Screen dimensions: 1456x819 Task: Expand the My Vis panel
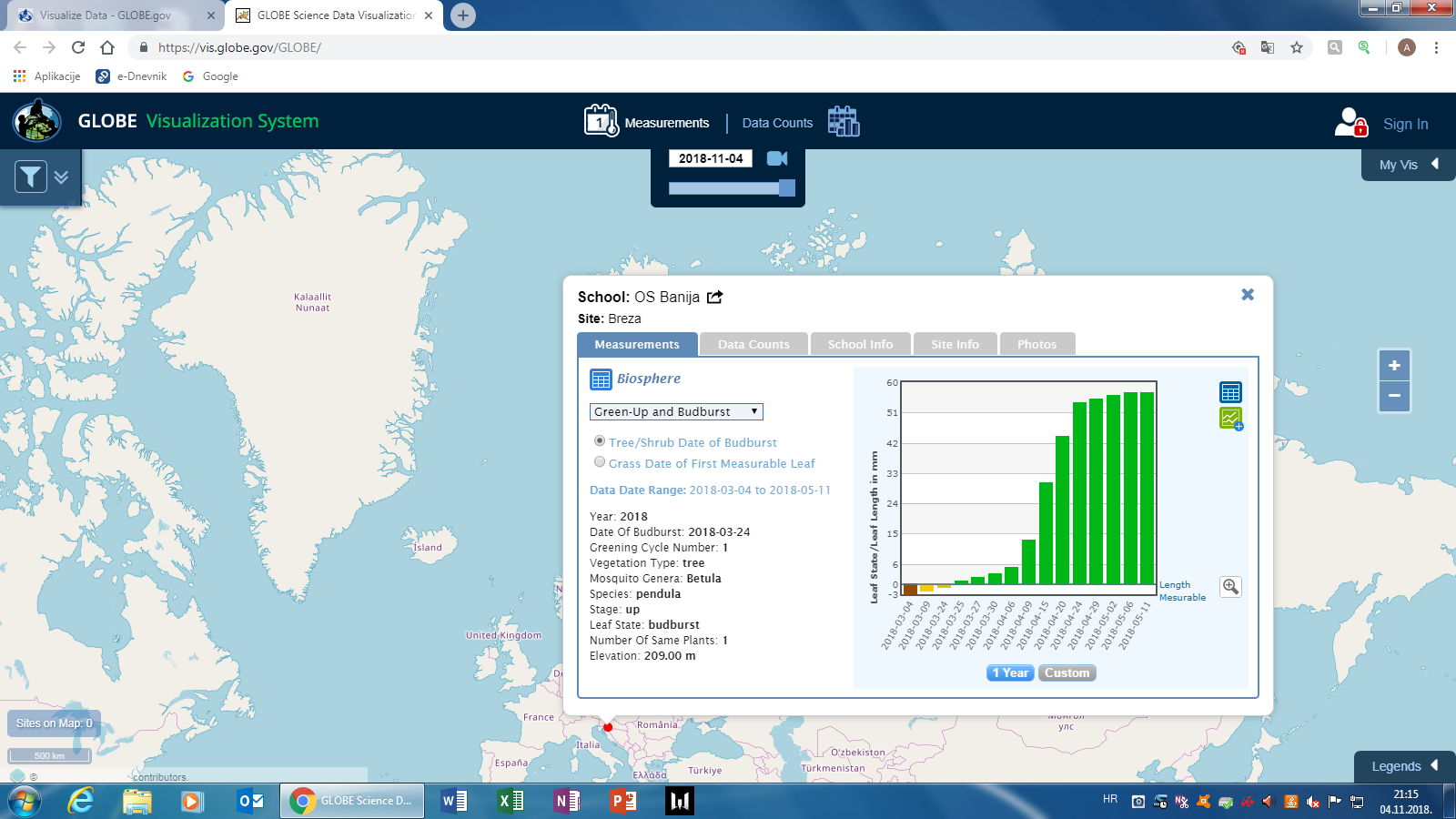[1408, 165]
